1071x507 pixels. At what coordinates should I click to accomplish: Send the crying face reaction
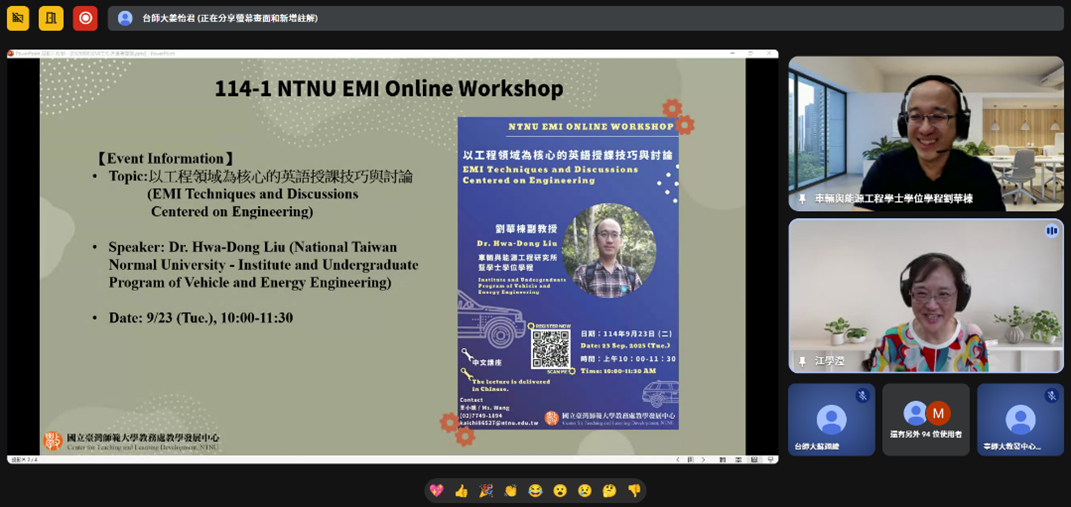click(x=585, y=490)
